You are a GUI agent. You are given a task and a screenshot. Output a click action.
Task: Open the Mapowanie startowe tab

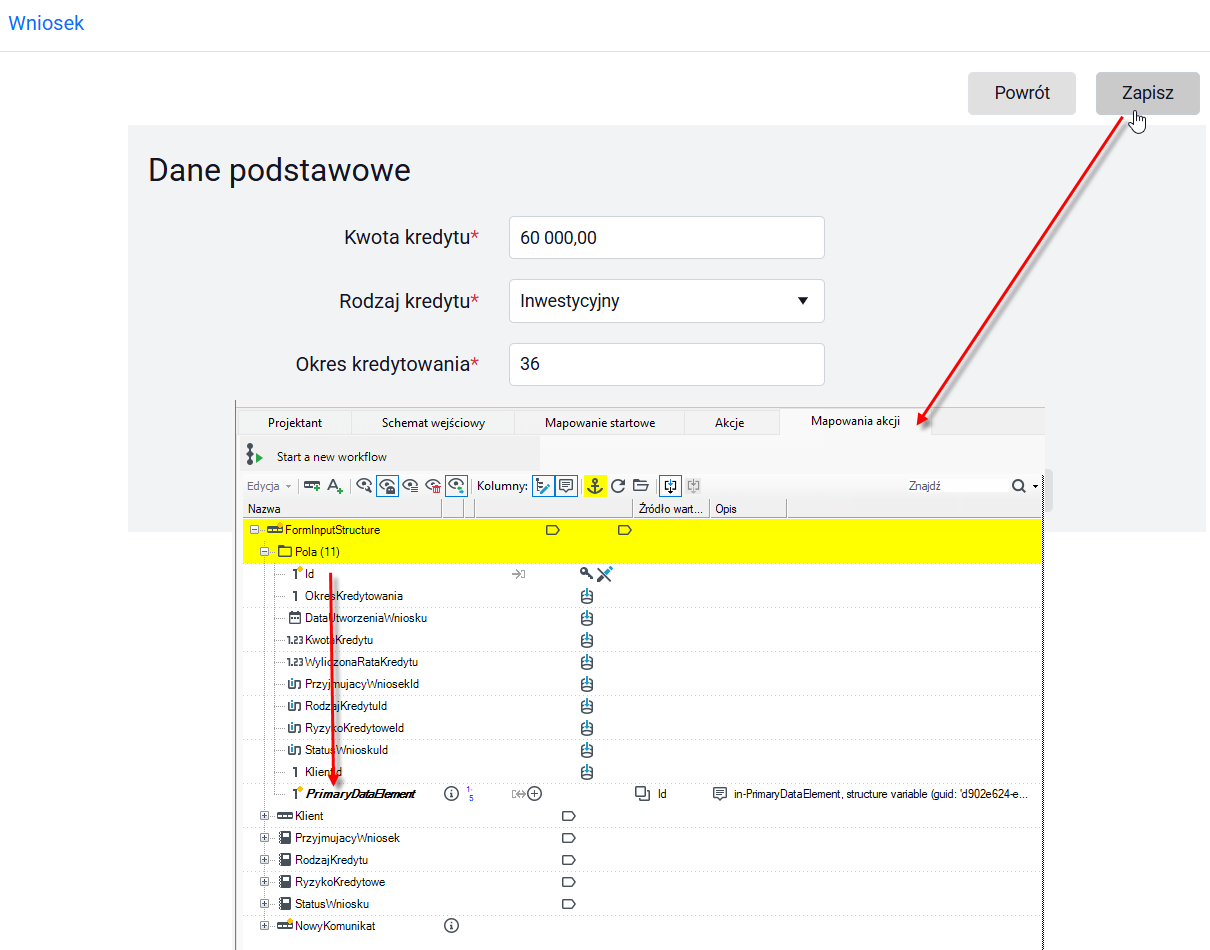coord(600,422)
